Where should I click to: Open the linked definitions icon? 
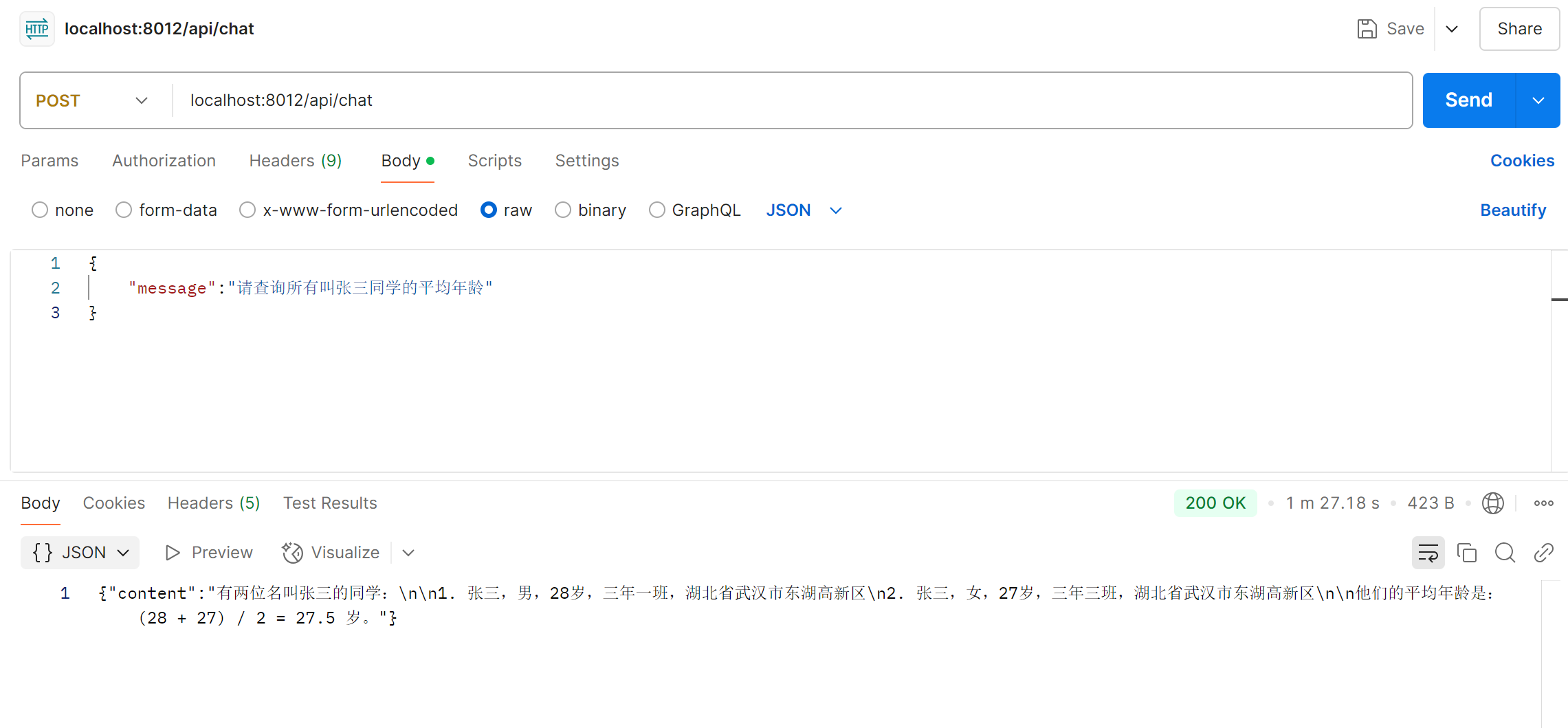1544,552
